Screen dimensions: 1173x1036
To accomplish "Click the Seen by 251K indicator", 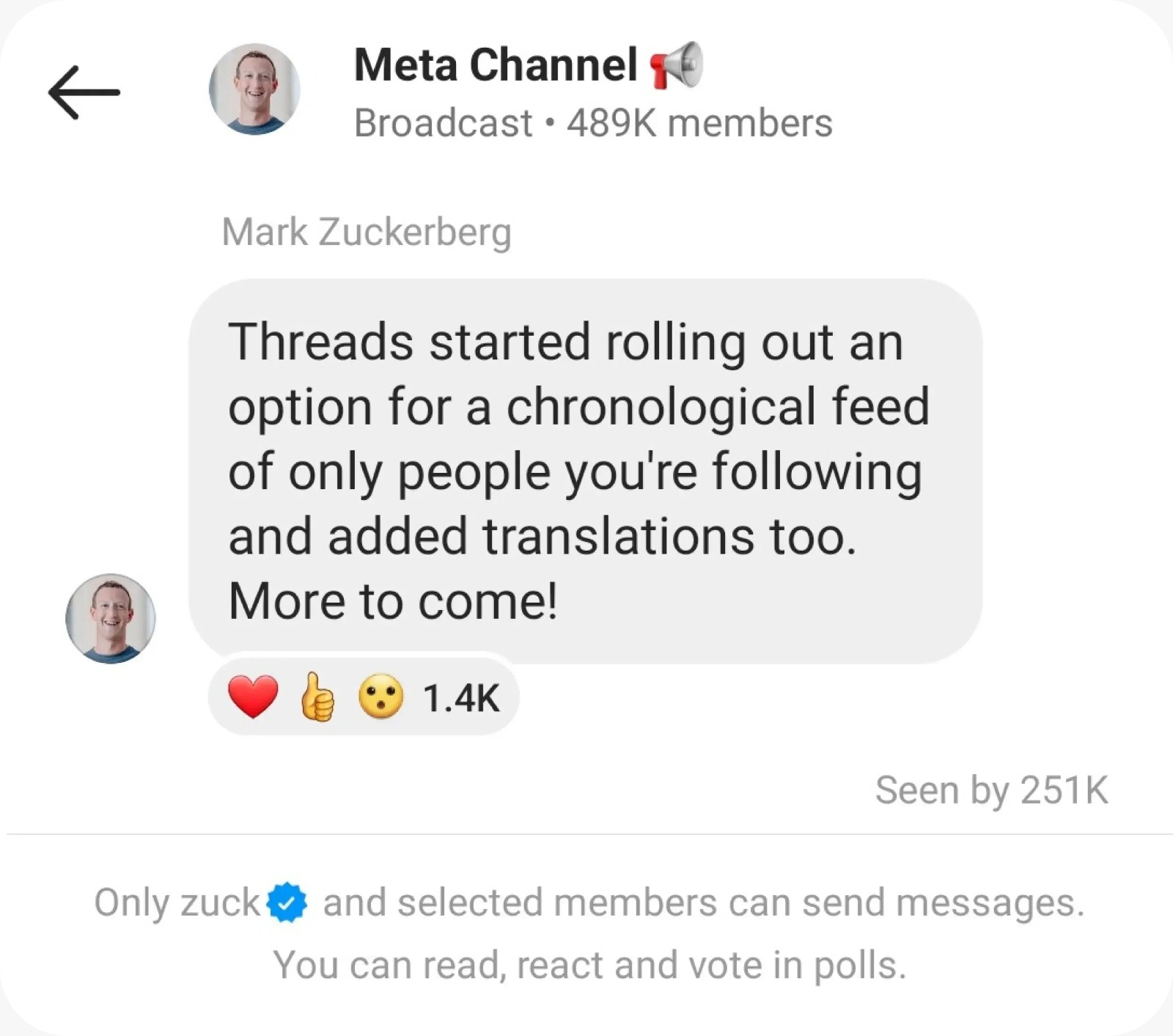I will tap(991, 790).
